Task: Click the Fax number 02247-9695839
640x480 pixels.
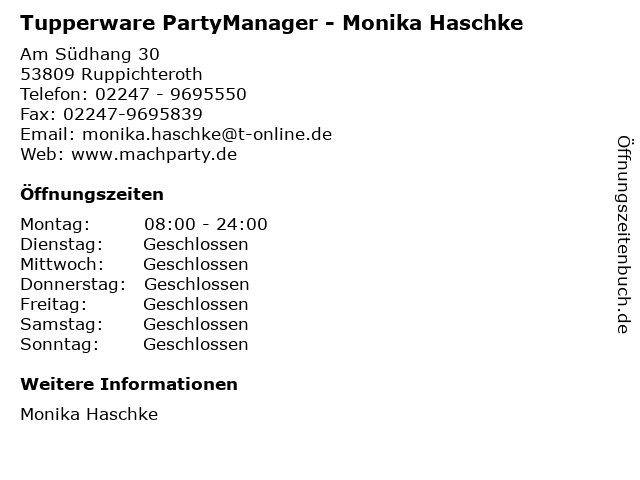Action: [133, 114]
